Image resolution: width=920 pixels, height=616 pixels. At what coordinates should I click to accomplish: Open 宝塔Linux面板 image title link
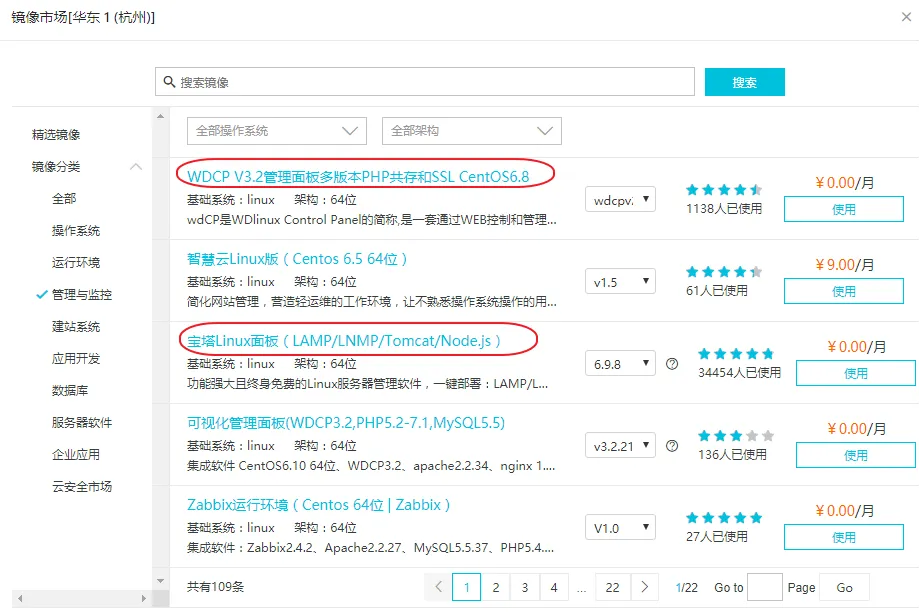coord(344,341)
